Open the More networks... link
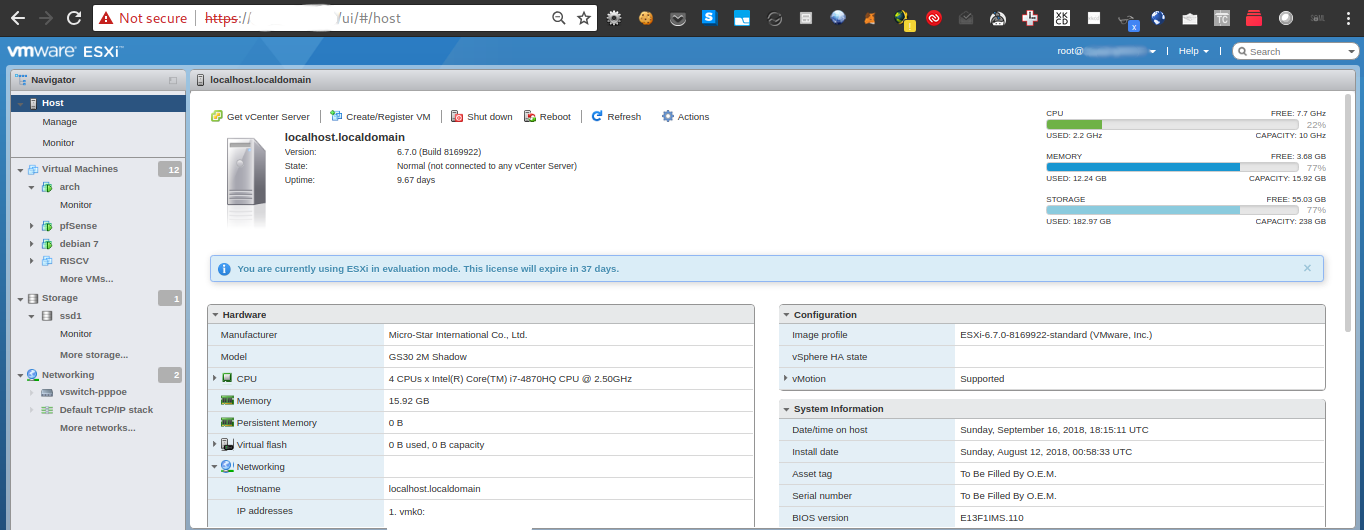 pos(97,428)
